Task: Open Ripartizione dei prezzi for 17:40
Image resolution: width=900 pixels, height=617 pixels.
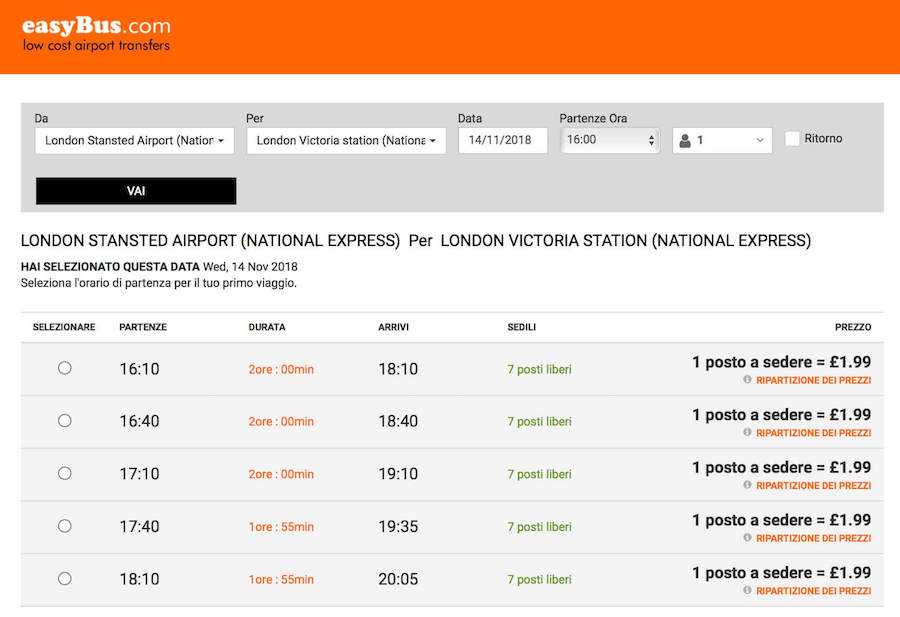Action: click(813, 538)
